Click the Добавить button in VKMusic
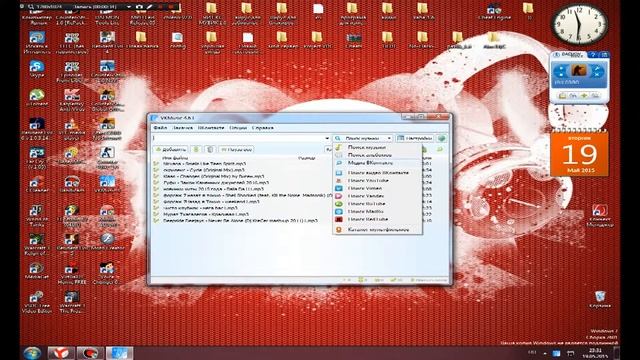Screen dimensions: 640x360 click(x=171, y=149)
